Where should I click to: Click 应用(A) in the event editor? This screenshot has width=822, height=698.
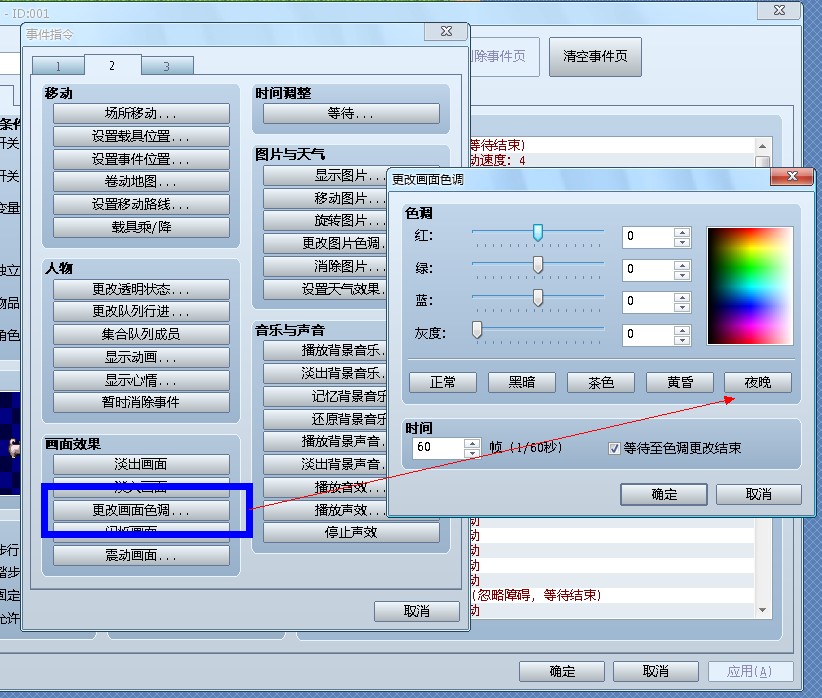(x=750, y=671)
